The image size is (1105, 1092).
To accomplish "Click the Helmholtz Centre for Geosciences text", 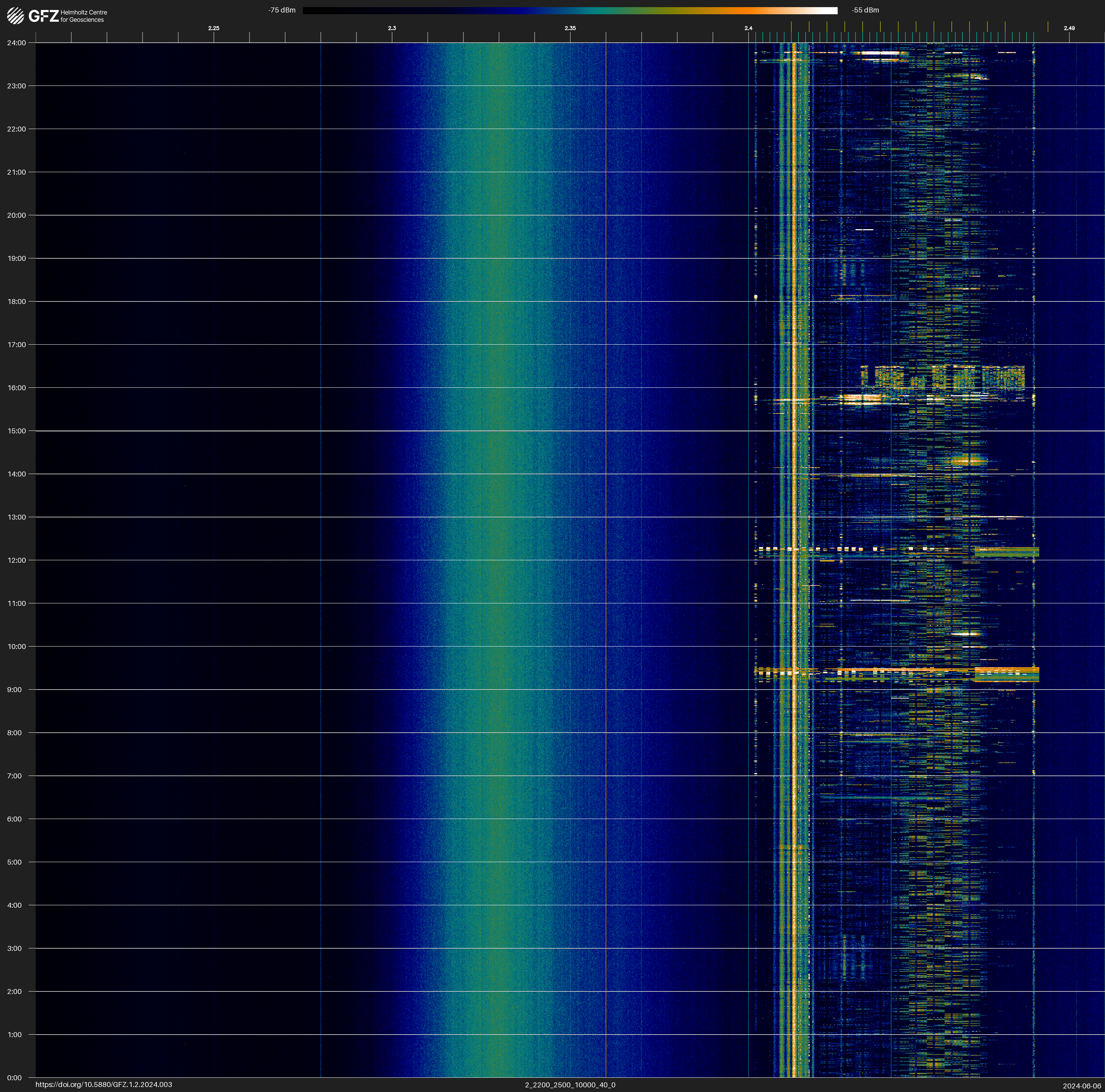I will point(83,16).
